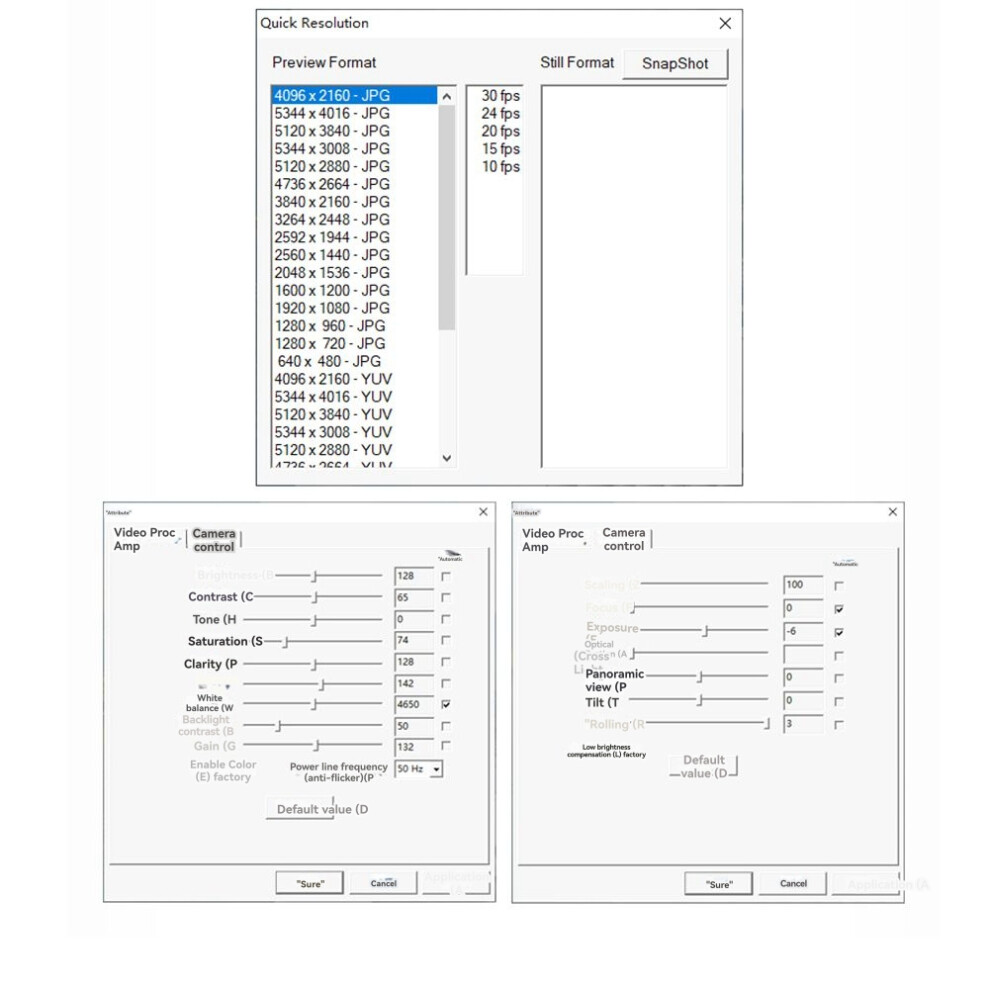Close the Video Proc Amp attribute window
The width and height of the screenshot is (990, 990).
[483, 511]
